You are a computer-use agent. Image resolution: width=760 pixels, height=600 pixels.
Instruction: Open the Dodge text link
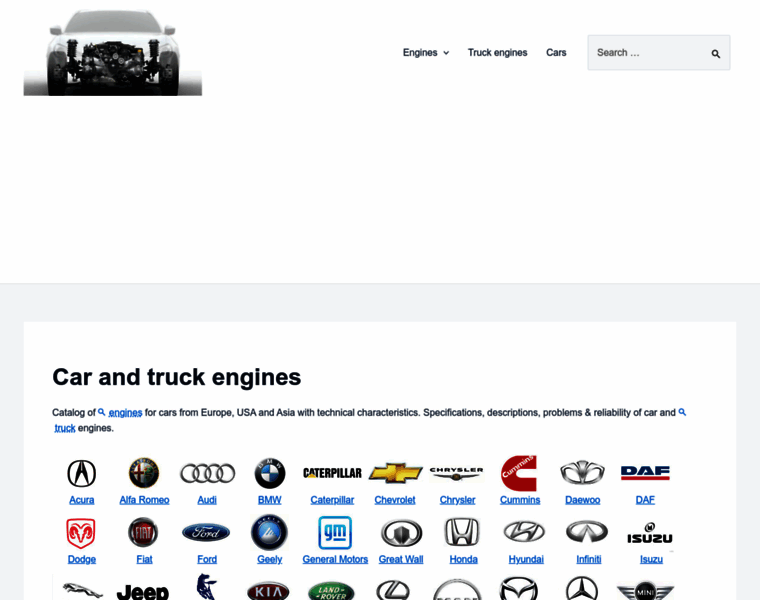[x=81, y=559]
